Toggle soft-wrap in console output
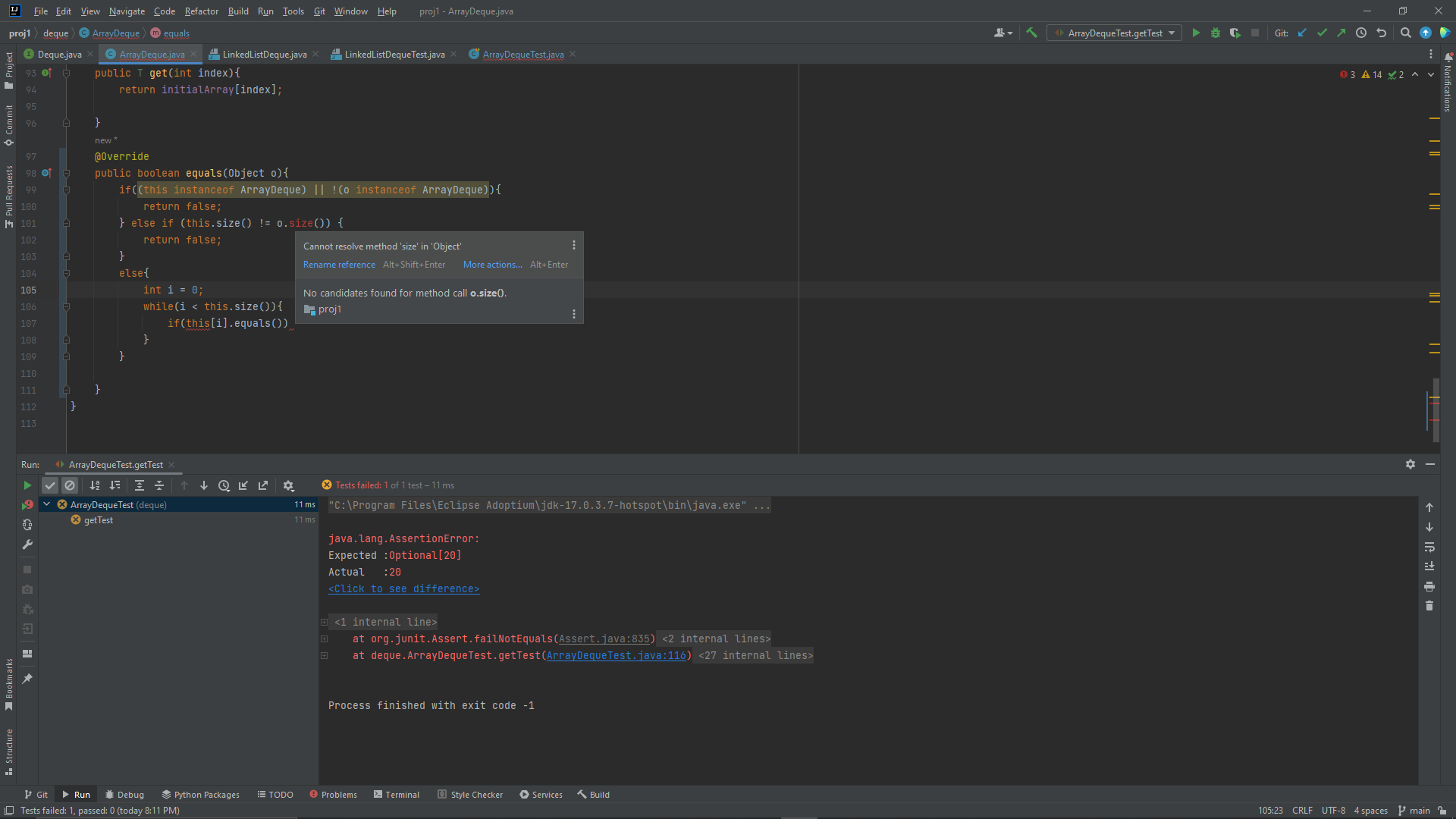Viewport: 1456px width, 819px height. click(1429, 547)
